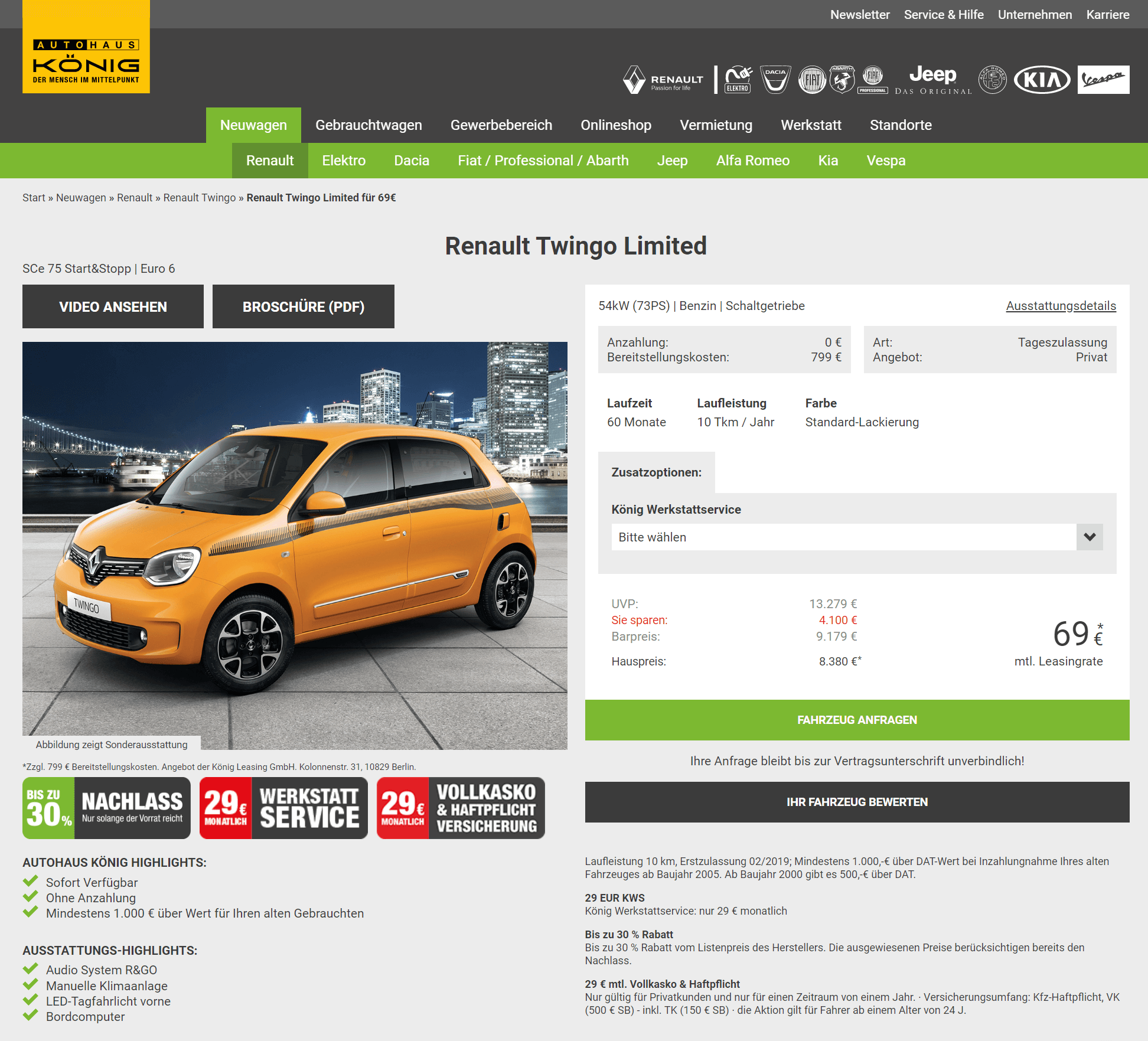Click the Renault Elektro logo icon
Image resolution: width=1148 pixels, height=1041 pixels.
[x=738, y=80]
